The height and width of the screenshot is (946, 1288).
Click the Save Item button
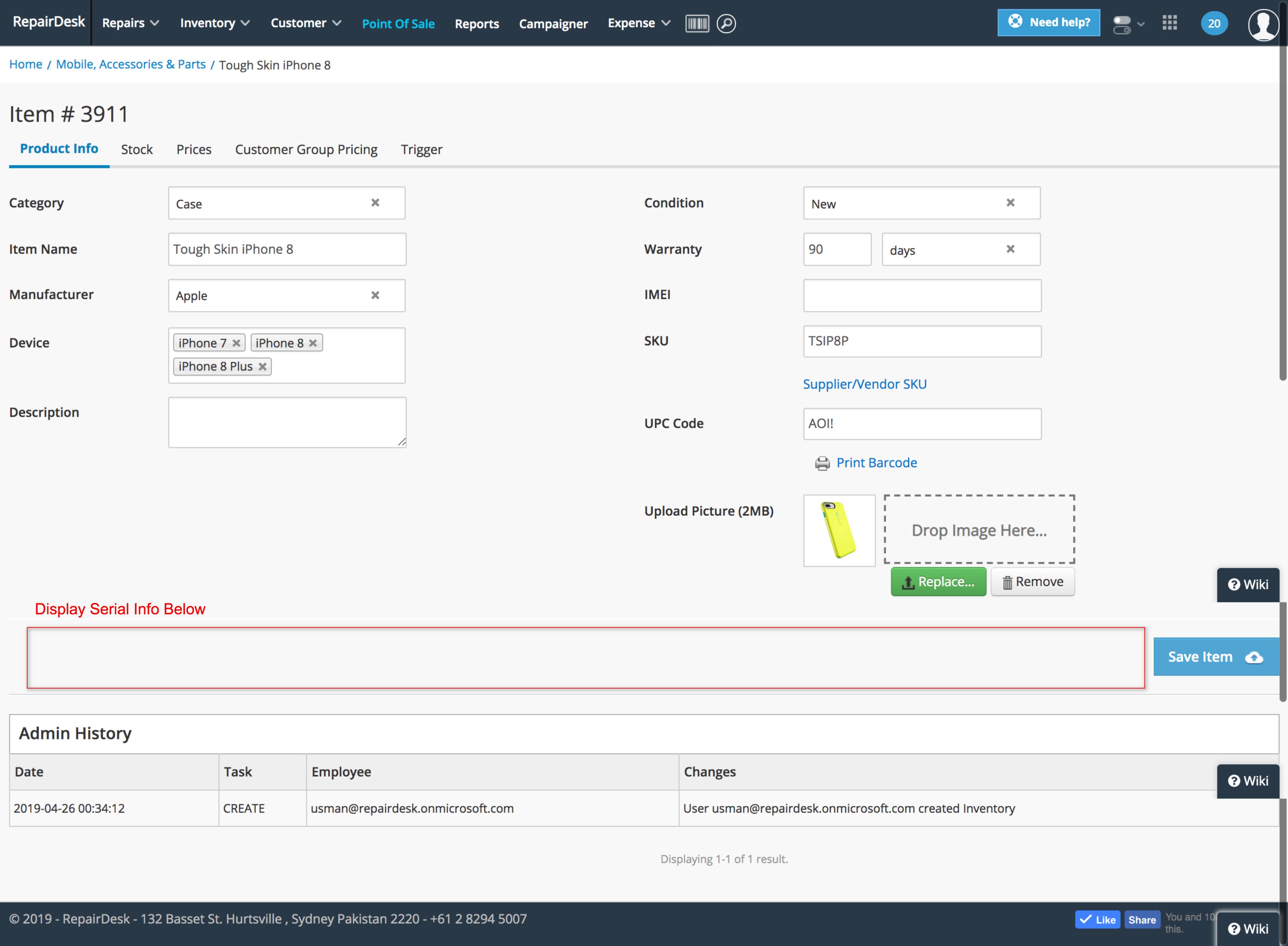1215,657
